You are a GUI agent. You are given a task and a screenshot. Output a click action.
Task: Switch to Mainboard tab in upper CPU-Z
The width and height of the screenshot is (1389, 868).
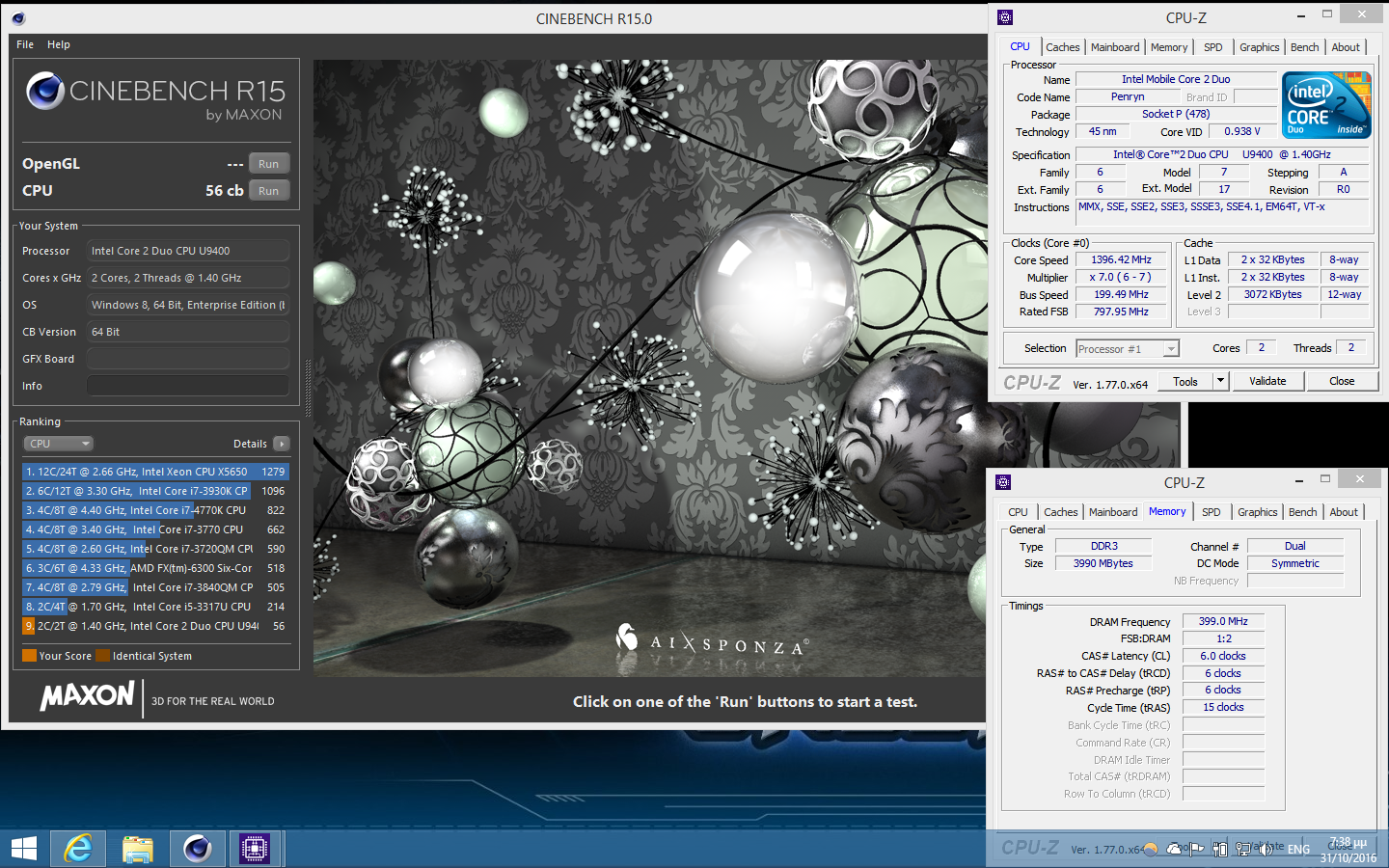[1115, 47]
